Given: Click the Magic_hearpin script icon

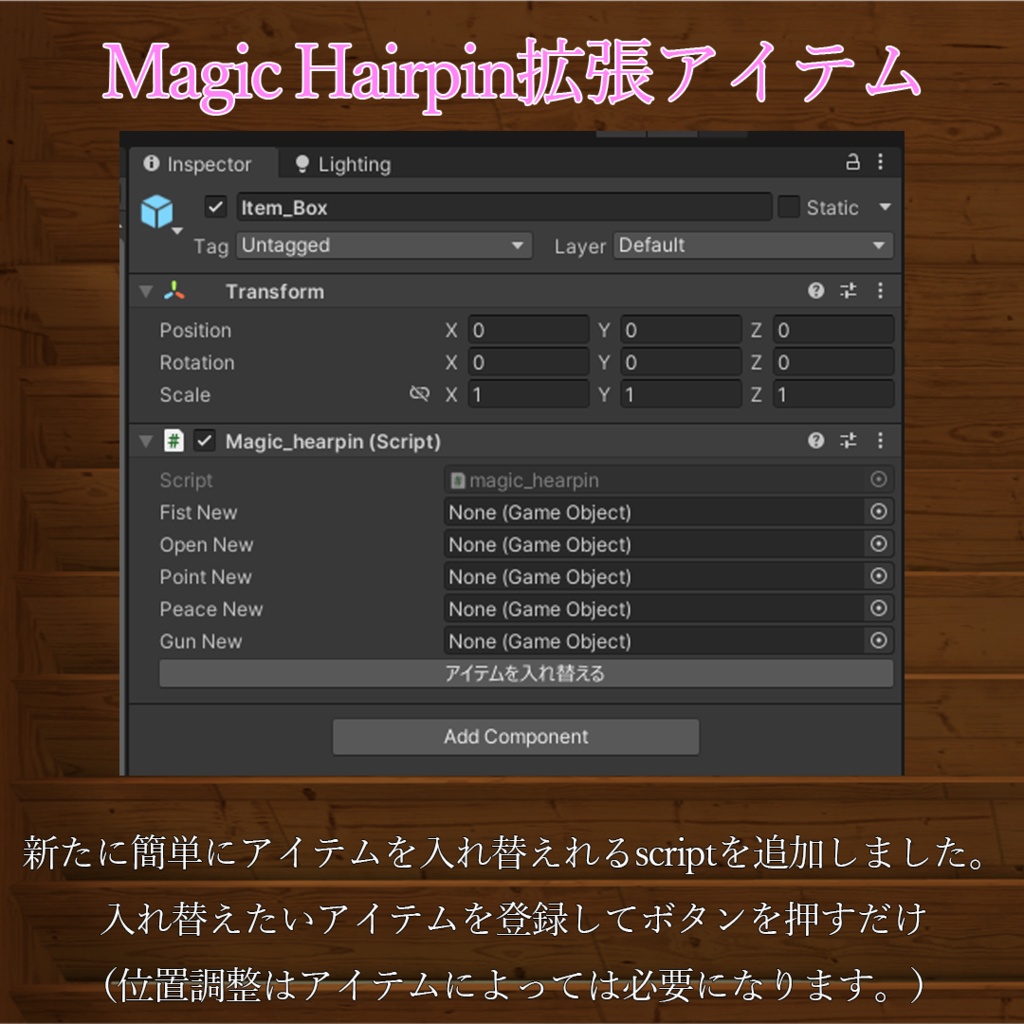Looking at the screenshot, I should coord(173,440).
